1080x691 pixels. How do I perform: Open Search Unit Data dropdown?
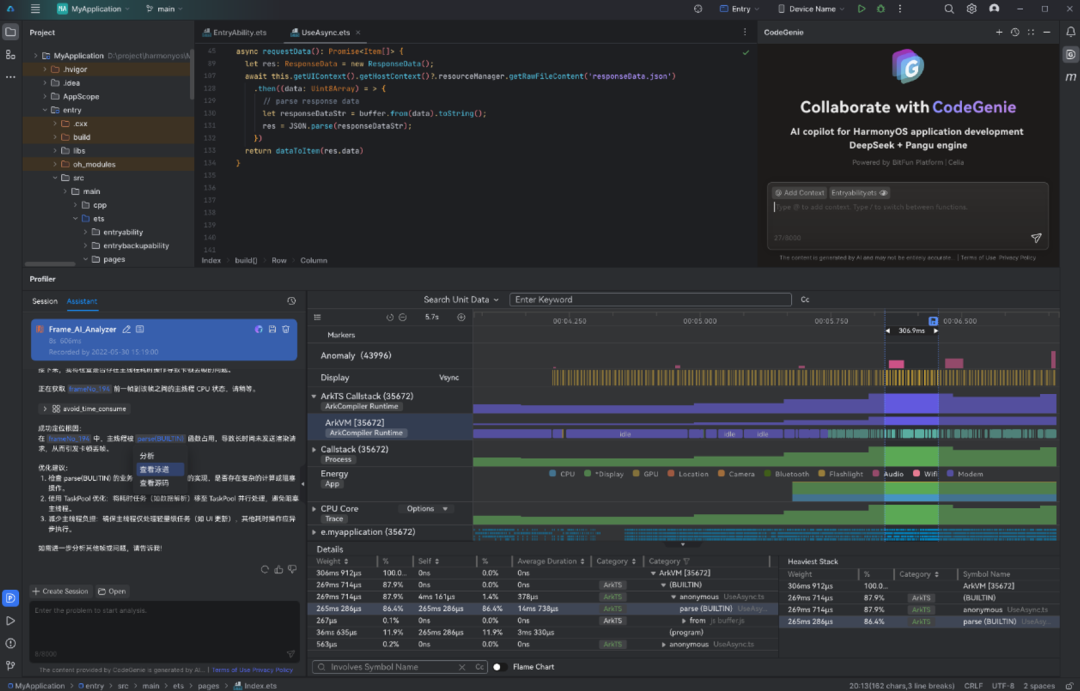(461, 300)
